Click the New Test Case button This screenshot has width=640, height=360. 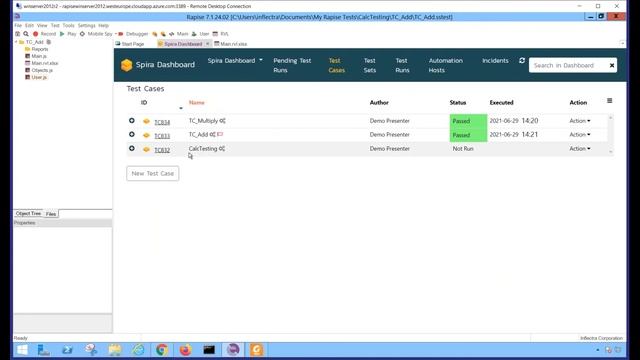point(152,173)
